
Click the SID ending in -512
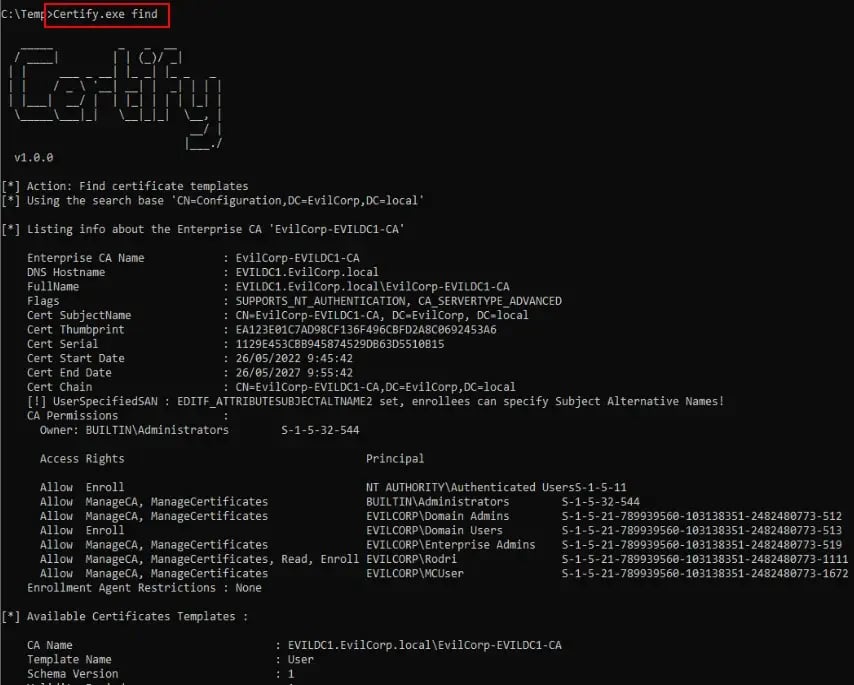[x=702, y=516]
